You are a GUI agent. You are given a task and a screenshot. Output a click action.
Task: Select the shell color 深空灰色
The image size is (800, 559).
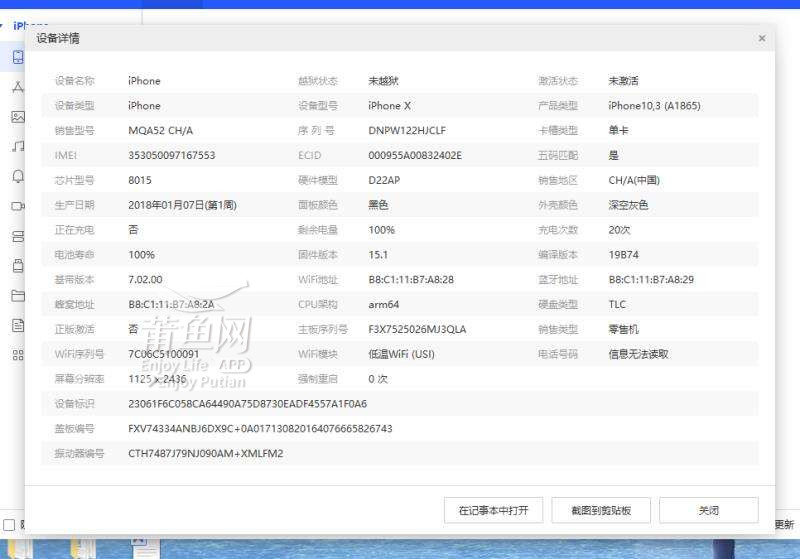[628, 205]
